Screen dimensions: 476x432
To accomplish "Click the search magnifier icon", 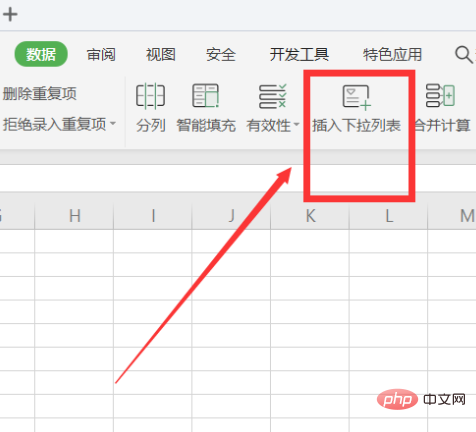I will pos(463,54).
